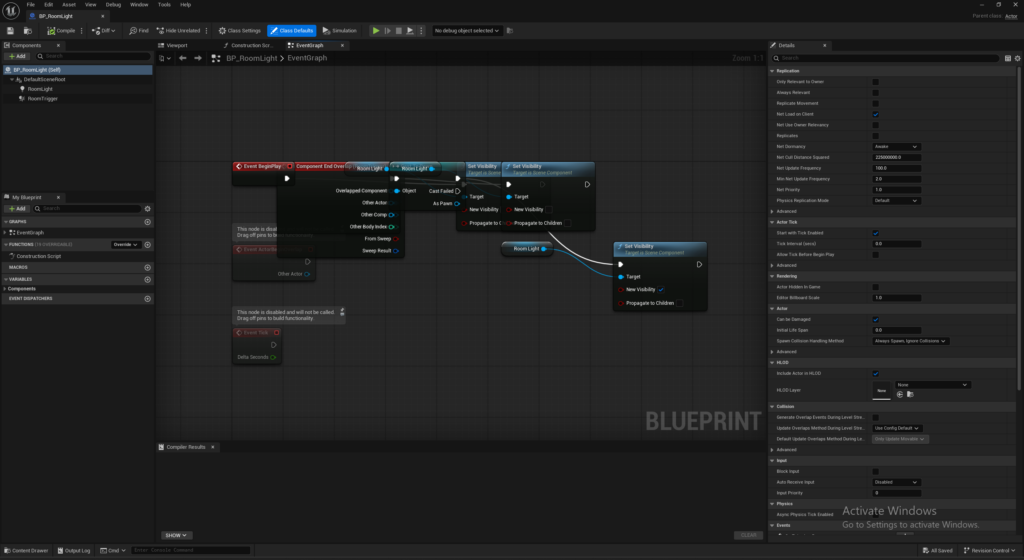Select RoomTrigger in Components tree
This screenshot has width=1024, height=560.
point(42,99)
